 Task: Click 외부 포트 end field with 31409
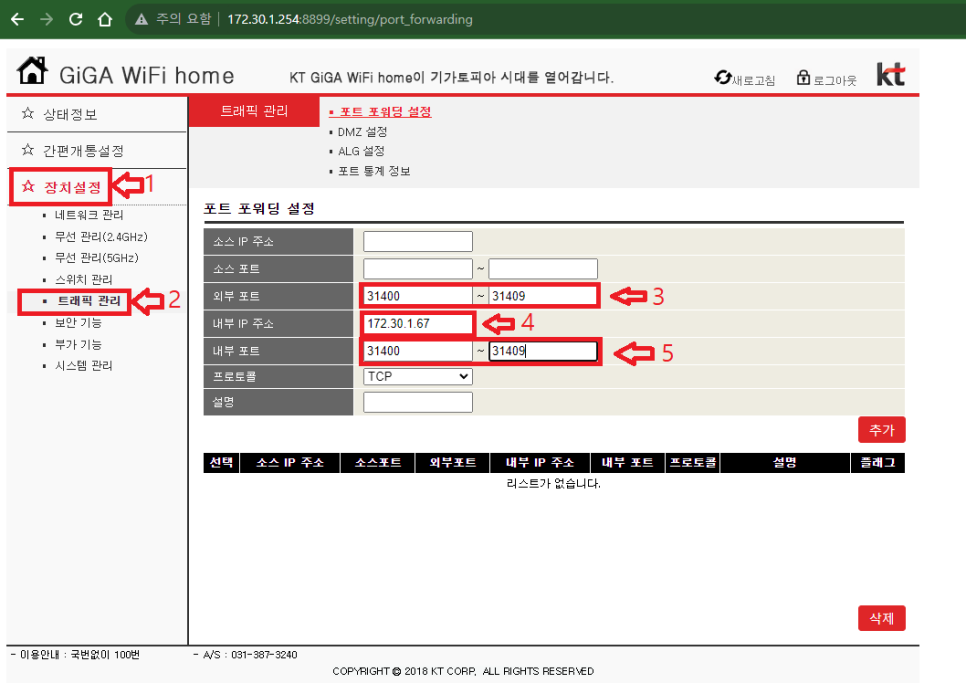(543, 296)
